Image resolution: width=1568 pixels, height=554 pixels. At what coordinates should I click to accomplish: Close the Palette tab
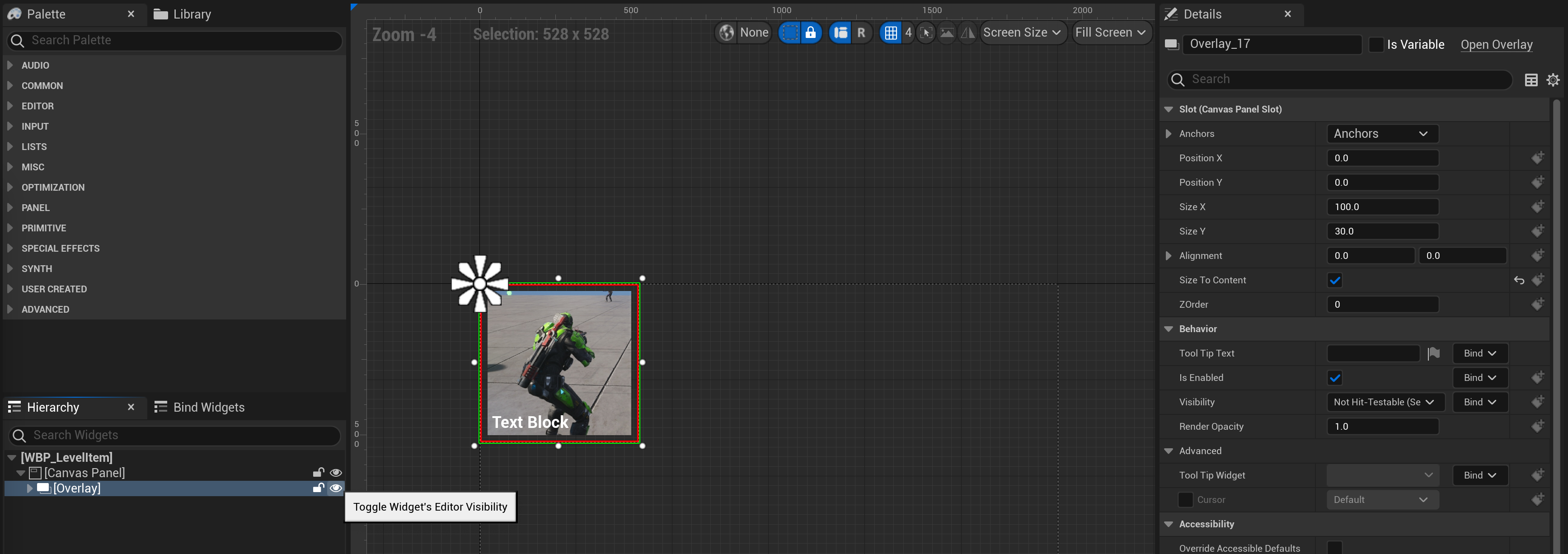131,14
